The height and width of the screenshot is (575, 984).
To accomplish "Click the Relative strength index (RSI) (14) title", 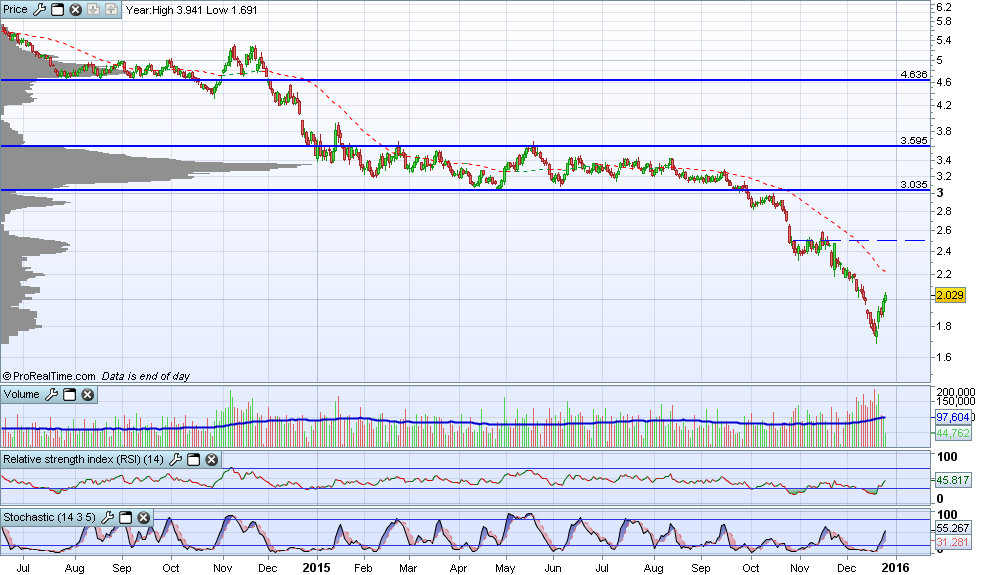I will (x=83, y=459).
